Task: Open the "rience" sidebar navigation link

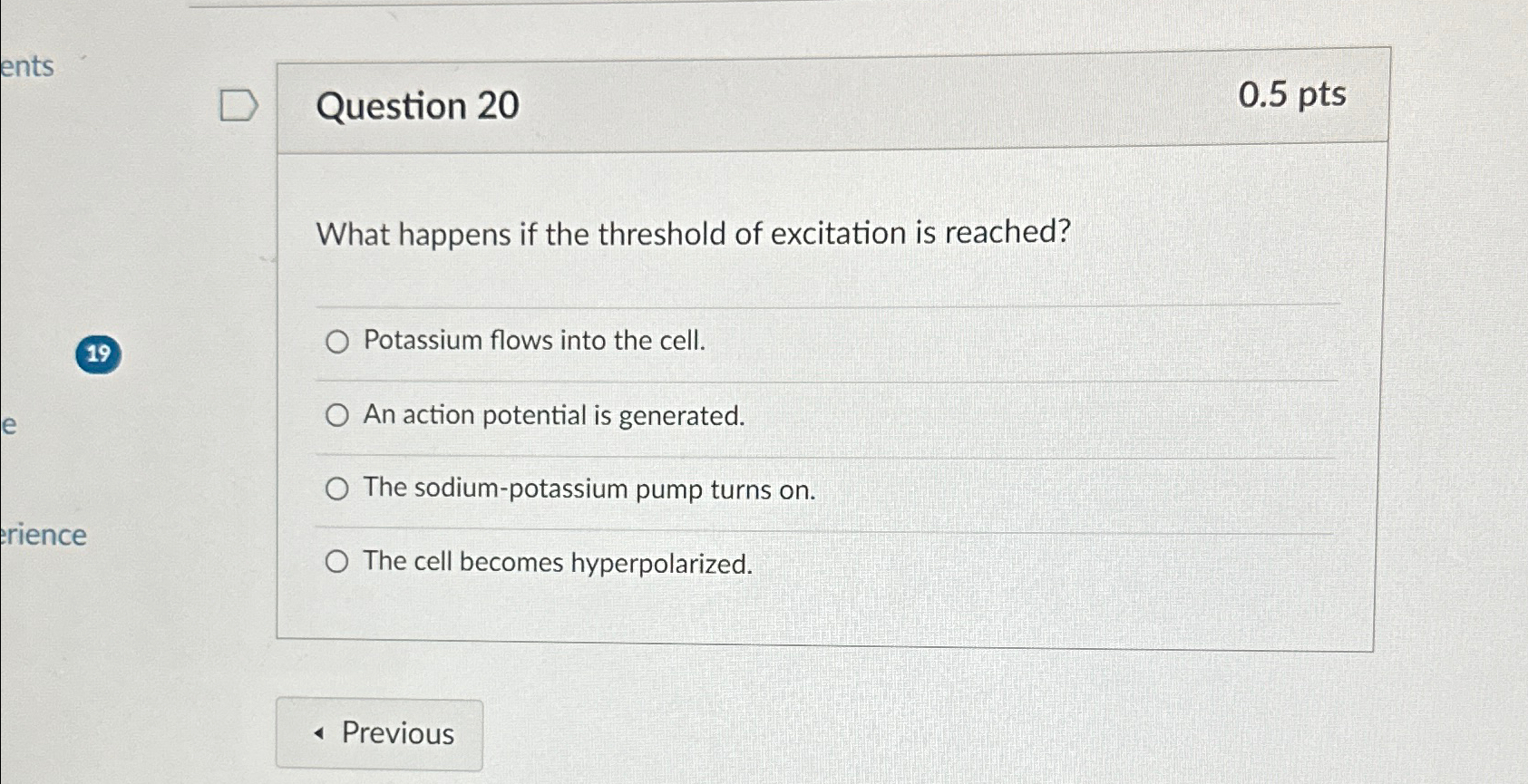Action: 44,536
